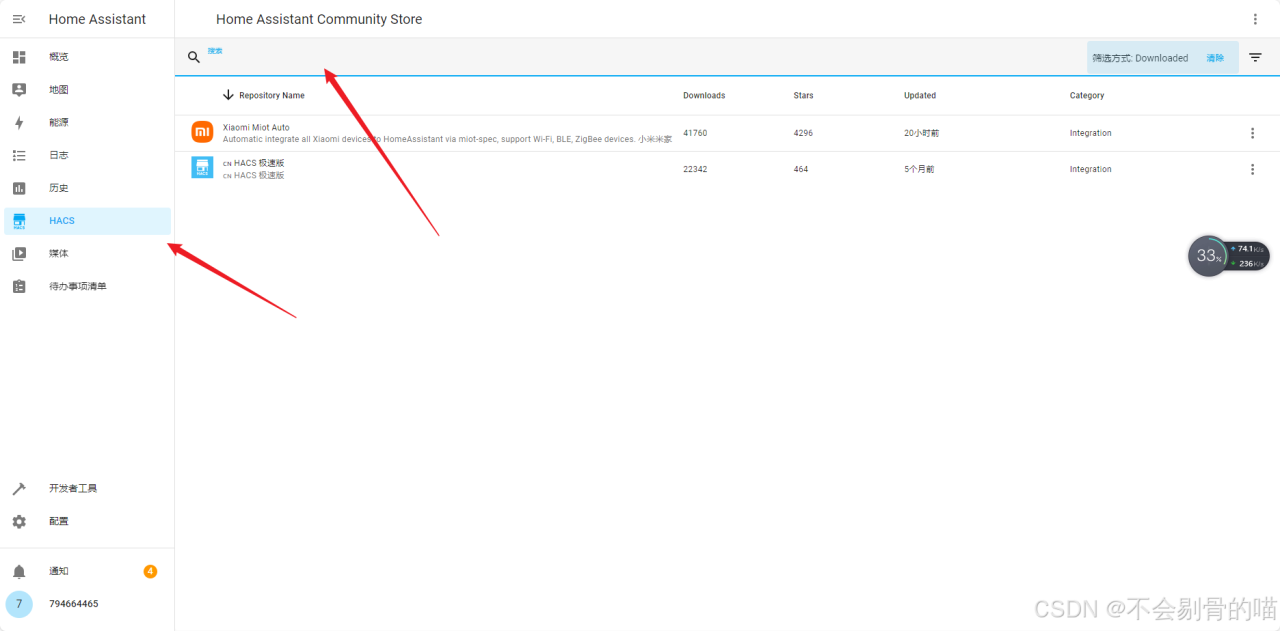The width and height of the screenshot is (1280, 631).
Task: Click the network speed readout on floating widget
Action: pos(1248,256)
